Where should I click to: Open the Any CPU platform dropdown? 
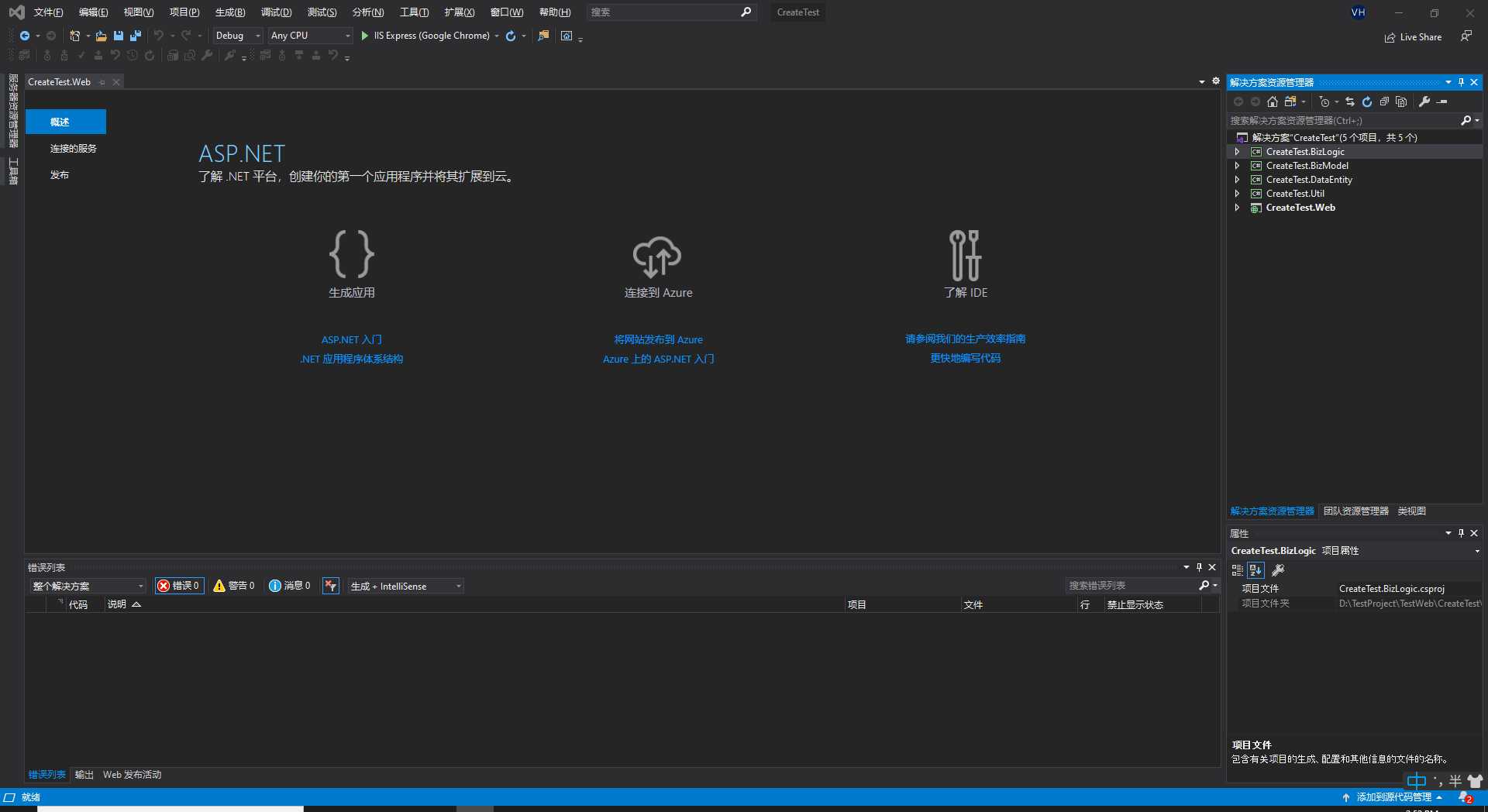(310, 36)
